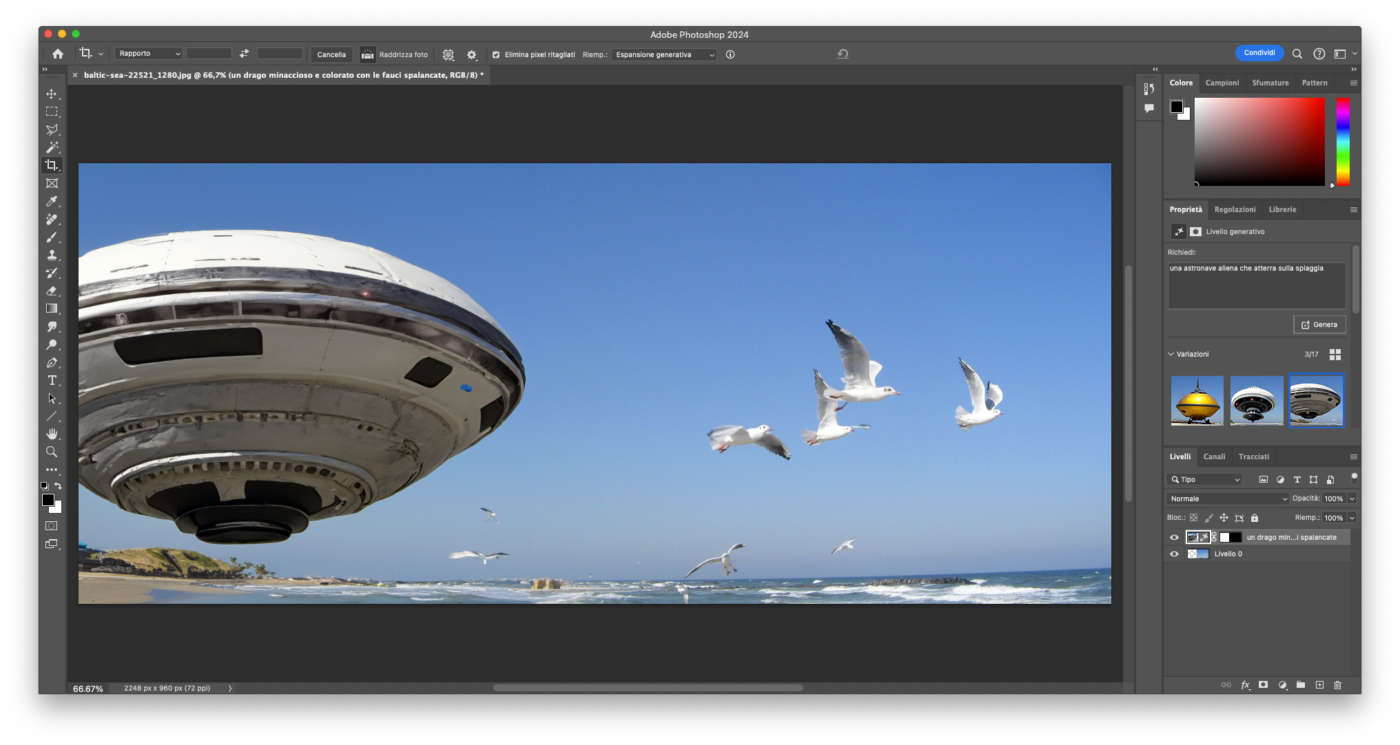The height and width of the screenshot is (745, 1400).
Task: Select the Type tool
Action: (x=52, y=381)
